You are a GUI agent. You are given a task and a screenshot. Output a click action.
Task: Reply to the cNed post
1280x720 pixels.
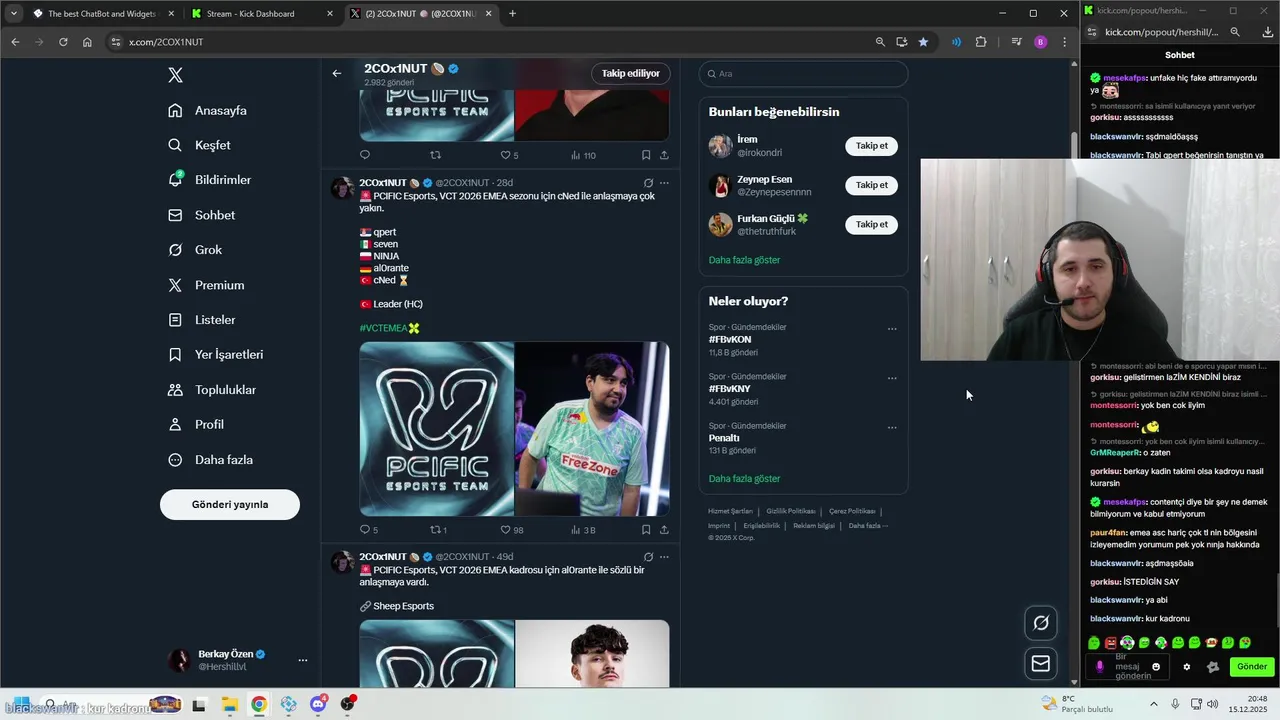pyautogui.click(x=365, y=530)
